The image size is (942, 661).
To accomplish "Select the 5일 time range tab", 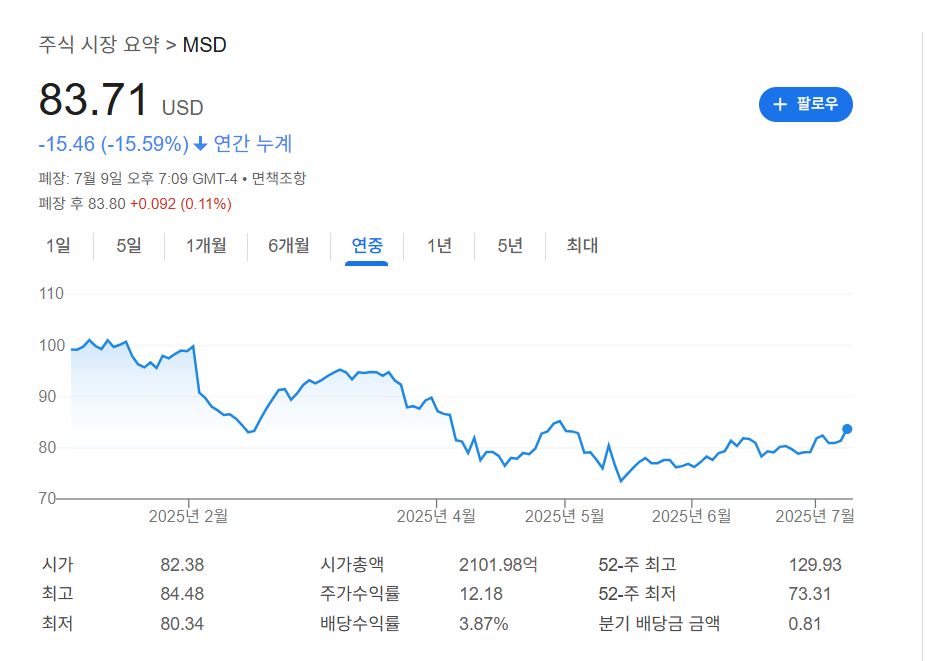I will [x=129, y=246].
